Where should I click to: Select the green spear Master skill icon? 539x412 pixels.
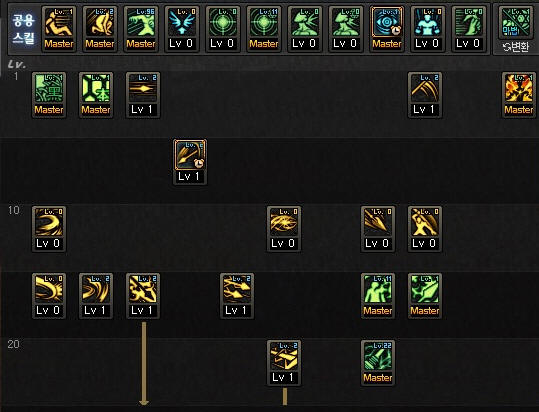coord(425,296)
